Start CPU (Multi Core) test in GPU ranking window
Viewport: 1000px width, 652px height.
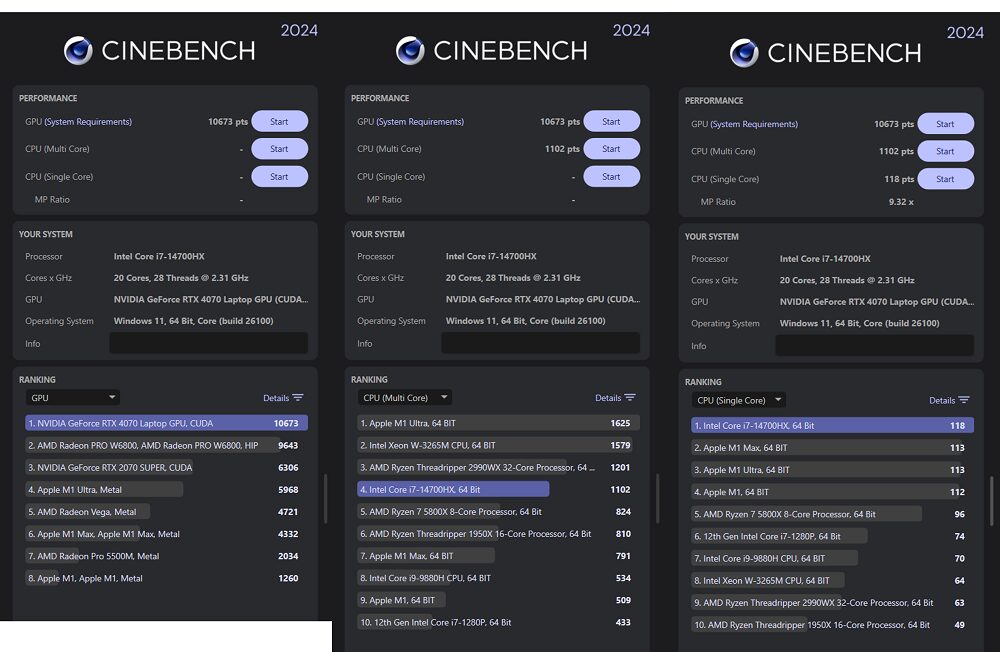pyautogui.click(x=279, y=149)
